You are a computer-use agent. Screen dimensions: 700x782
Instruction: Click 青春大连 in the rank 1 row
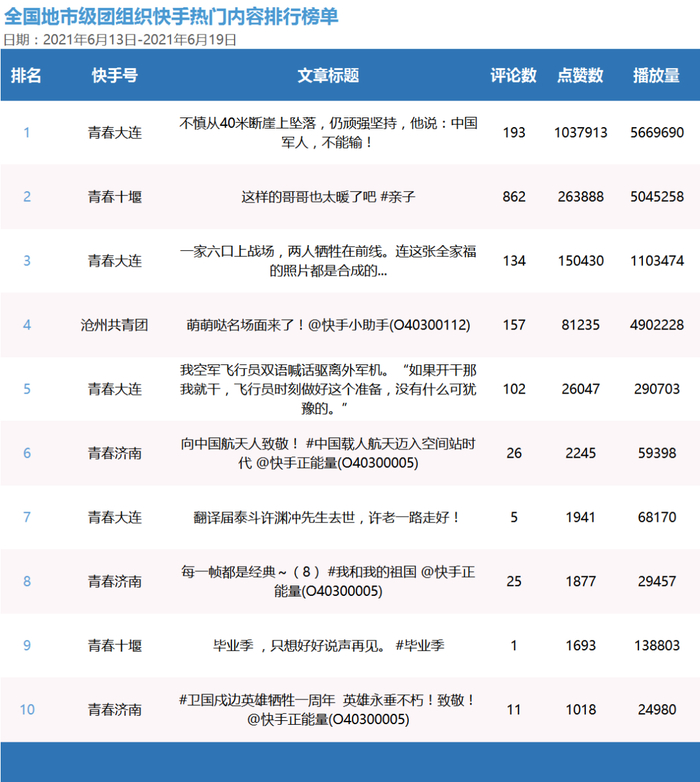pos(115,133)
